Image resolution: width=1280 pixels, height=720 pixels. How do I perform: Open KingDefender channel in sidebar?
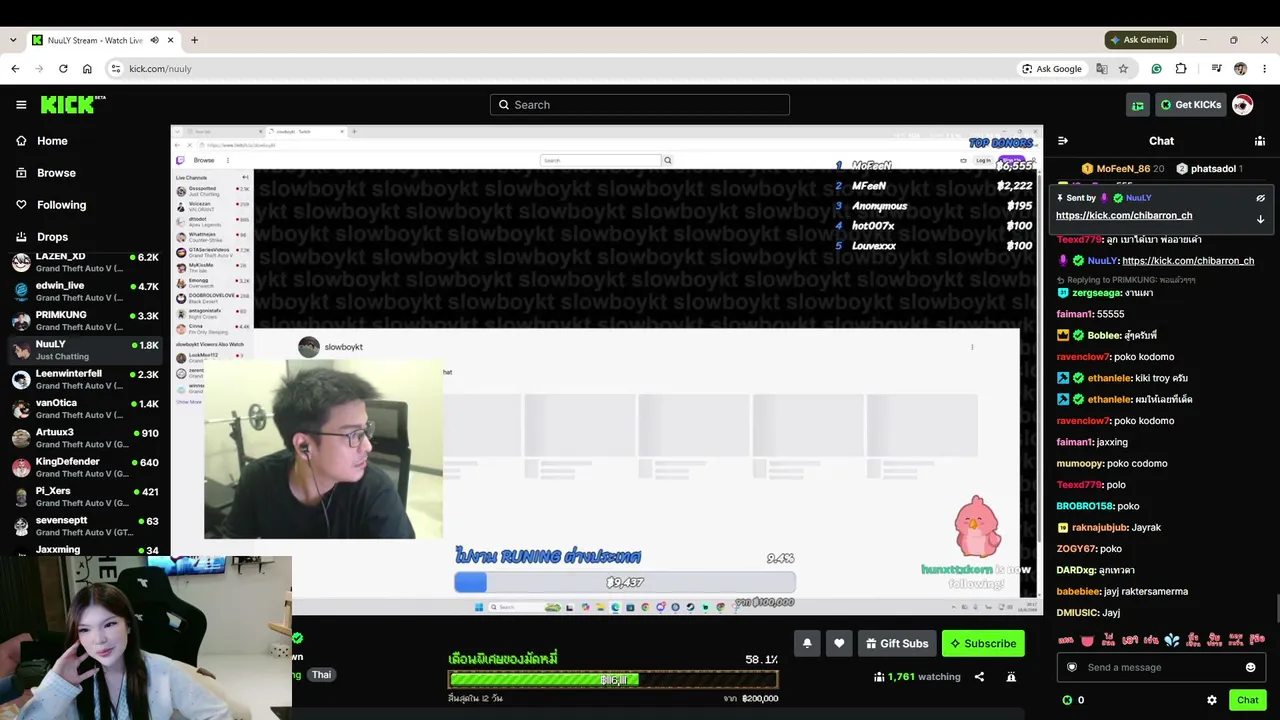coord(85,467)
